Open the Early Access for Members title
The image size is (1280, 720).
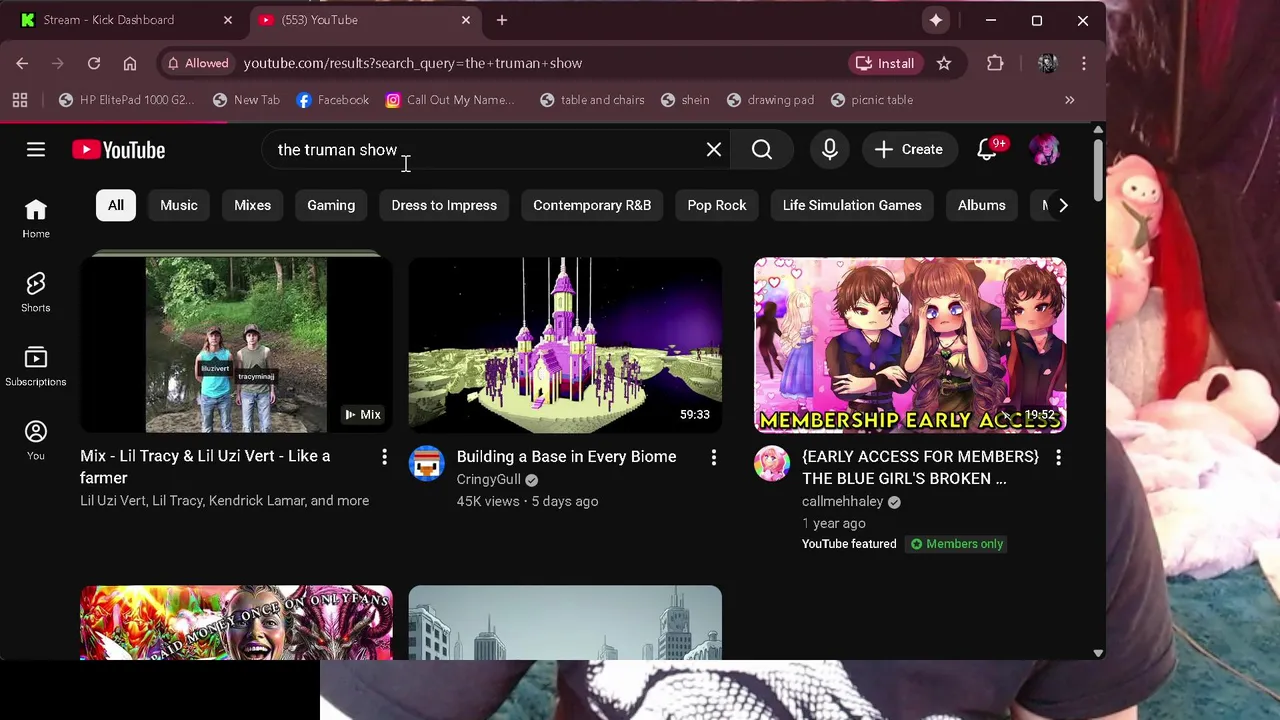pos(920,467)
